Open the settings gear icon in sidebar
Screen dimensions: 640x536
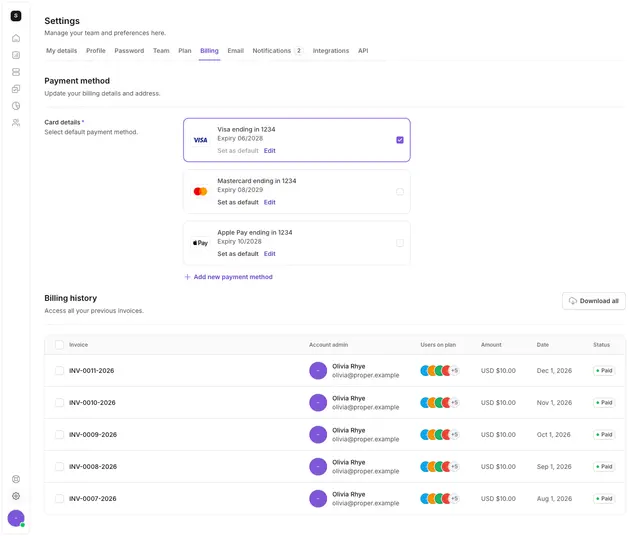[16, 496]
